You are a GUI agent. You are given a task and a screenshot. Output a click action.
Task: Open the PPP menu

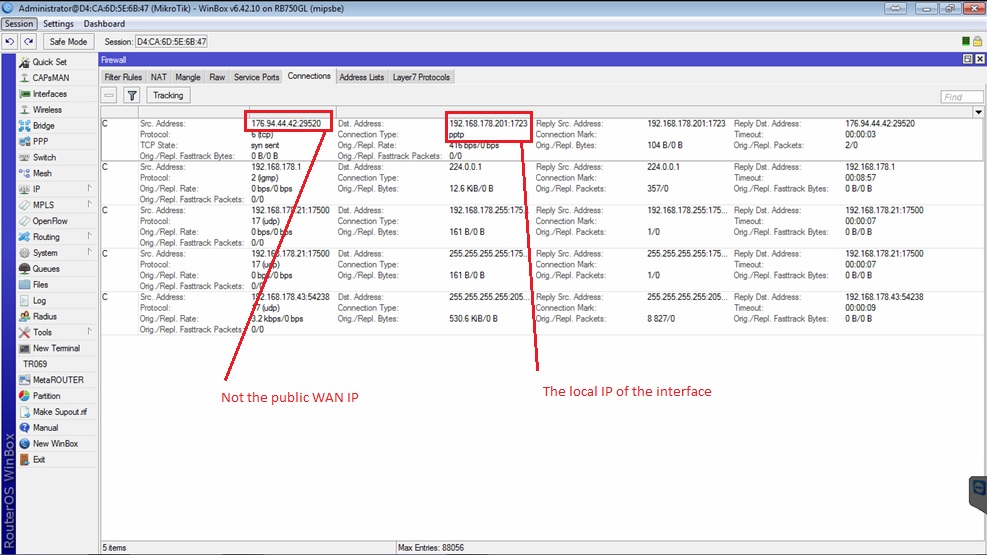pos(40,142)
